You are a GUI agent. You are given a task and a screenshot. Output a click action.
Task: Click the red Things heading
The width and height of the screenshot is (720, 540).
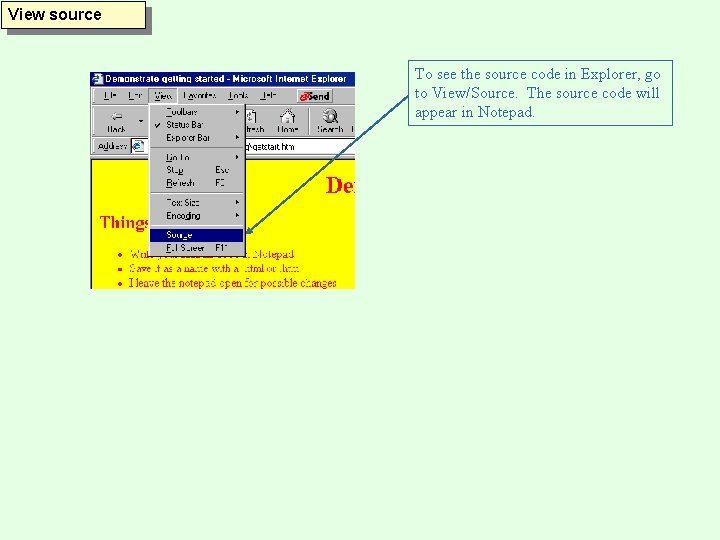[124, 223]
